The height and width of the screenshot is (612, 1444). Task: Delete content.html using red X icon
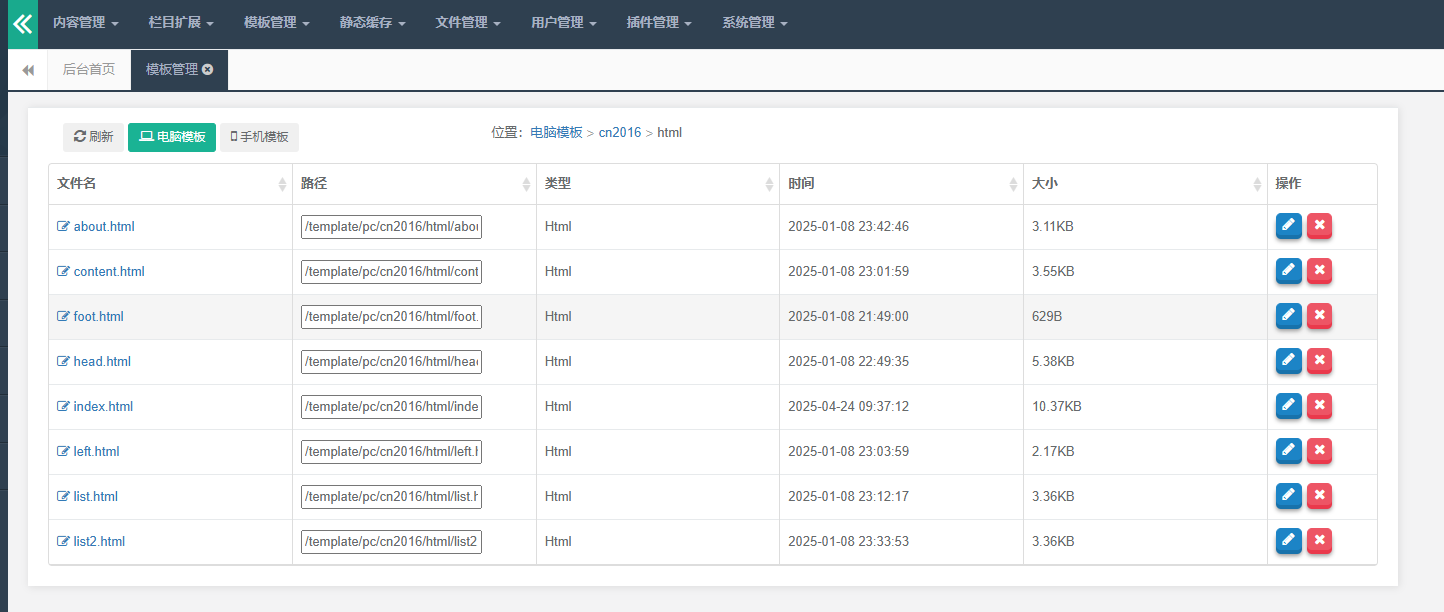[x=1319, y=271]
